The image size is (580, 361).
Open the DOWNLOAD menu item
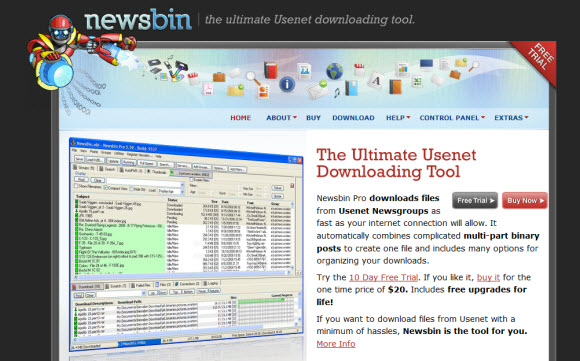pyautogui.click(x=353, y=118)
